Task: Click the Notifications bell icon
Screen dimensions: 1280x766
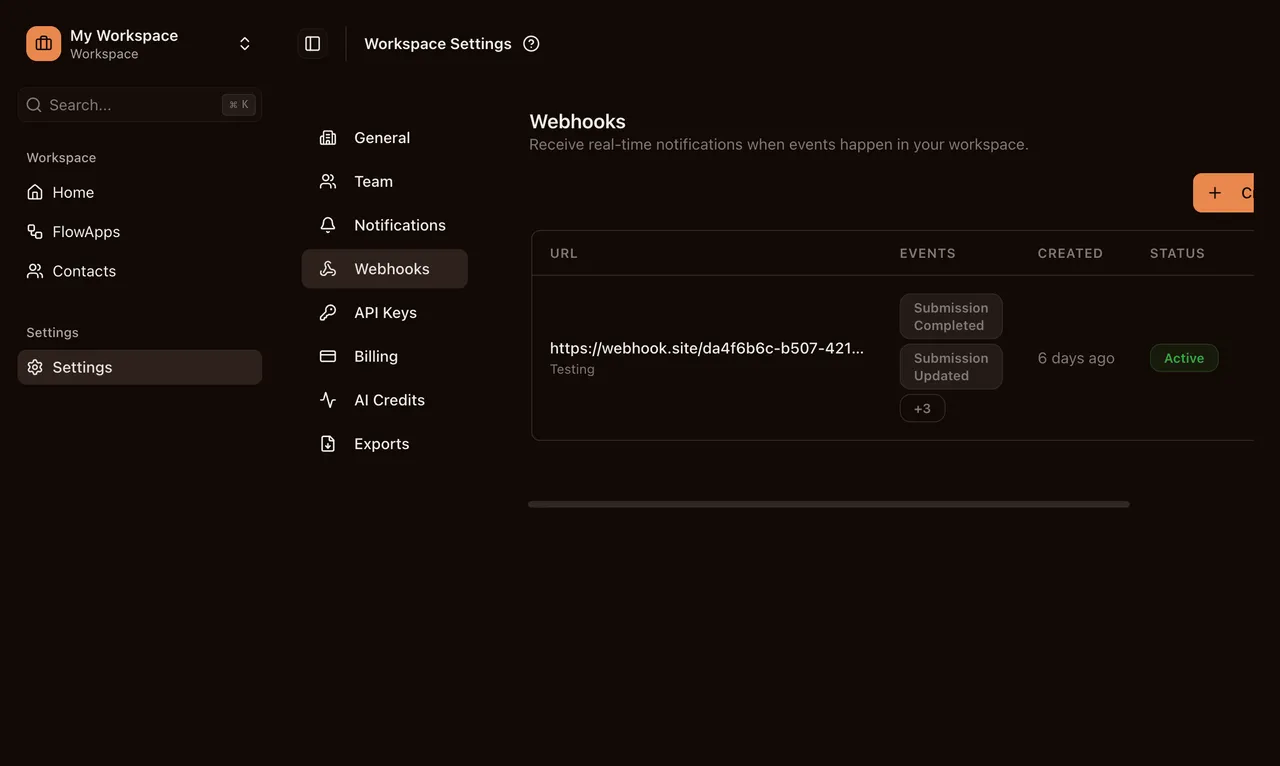Action: point(328,224)
